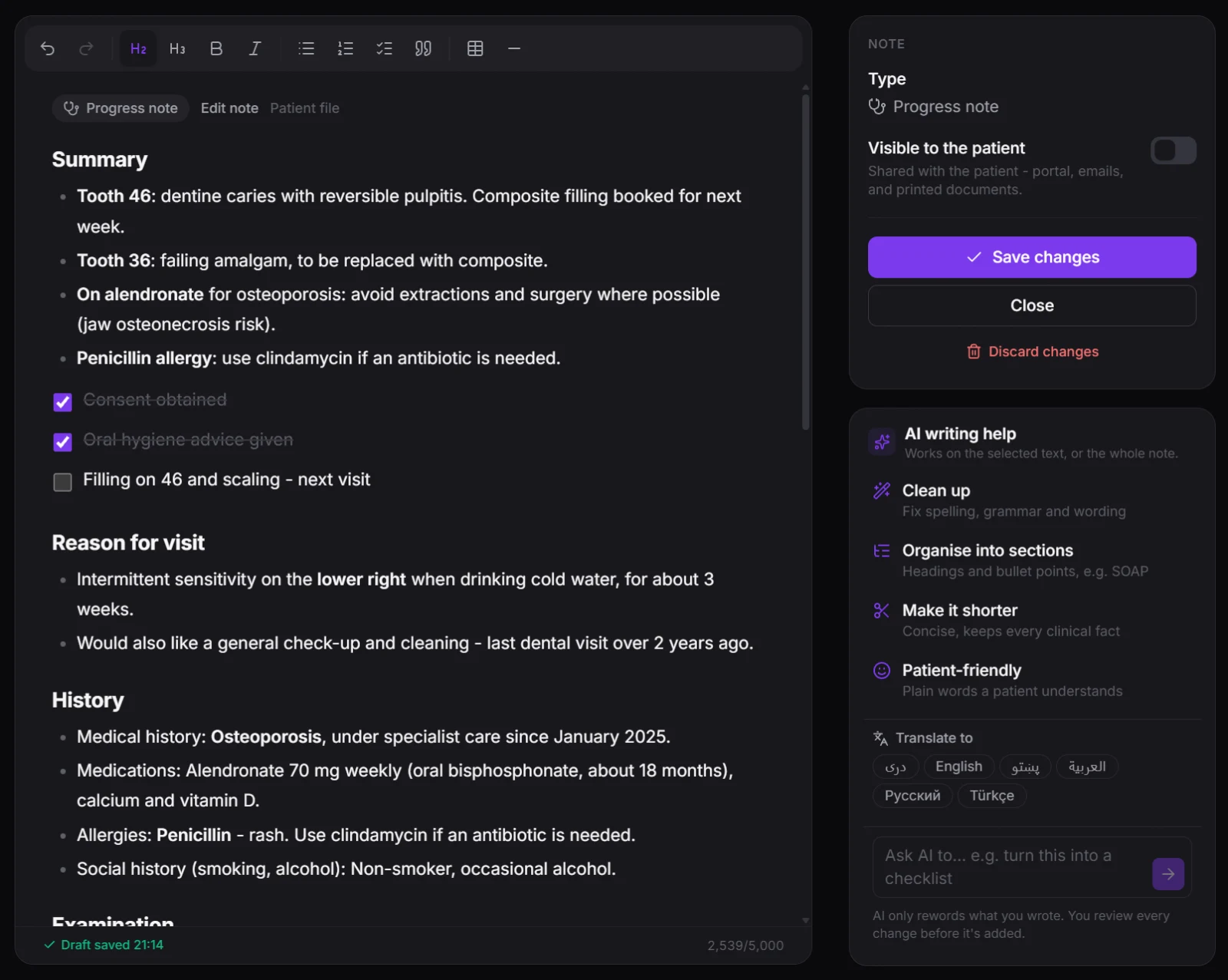This screenshot has height=980, width=1228.
Task: Undo the last edit
Action: (48, 48)
